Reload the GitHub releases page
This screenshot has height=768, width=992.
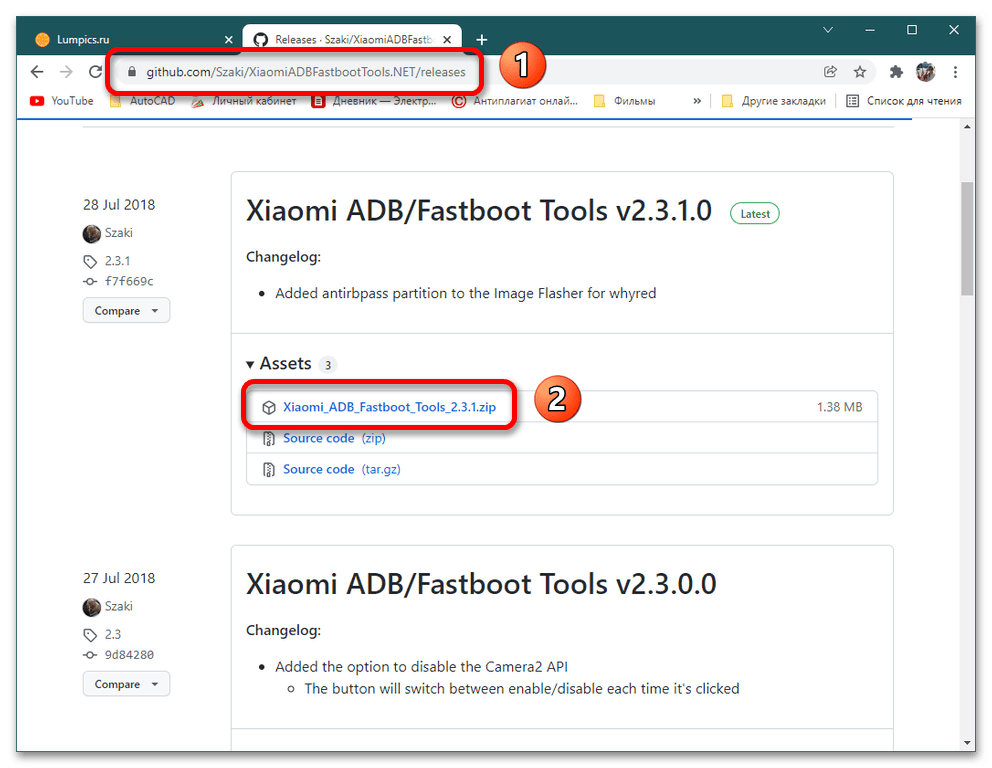coord(95,72)
